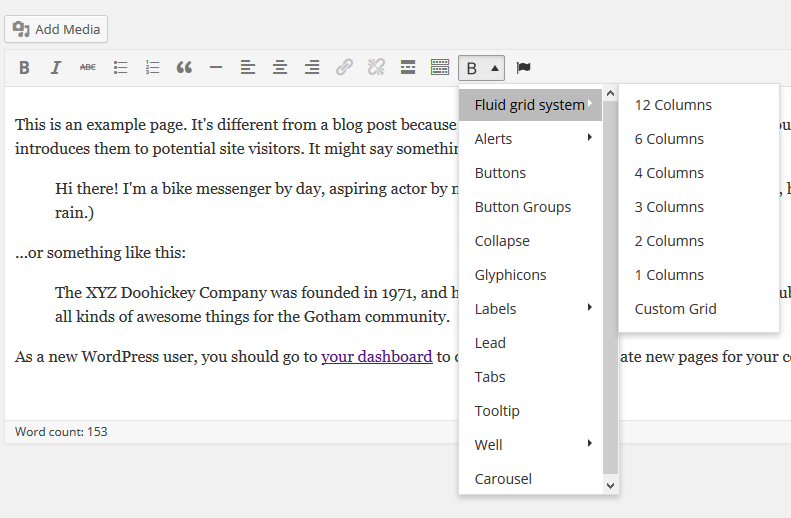This screenshot has height=518, width=791.
Task: Choose Lead from the menu
Action: (x=530, y=343)
